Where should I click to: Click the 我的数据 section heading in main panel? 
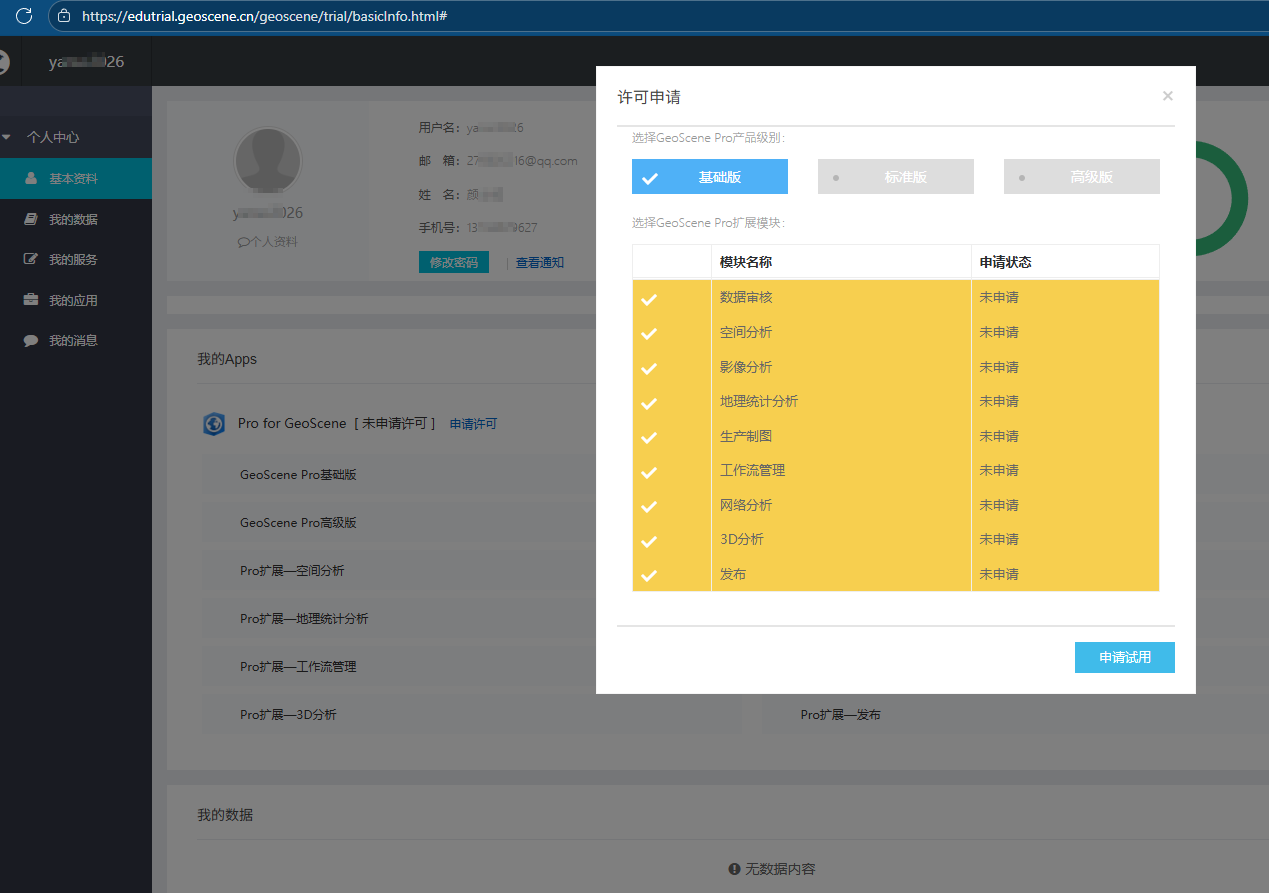pos(225,815)
